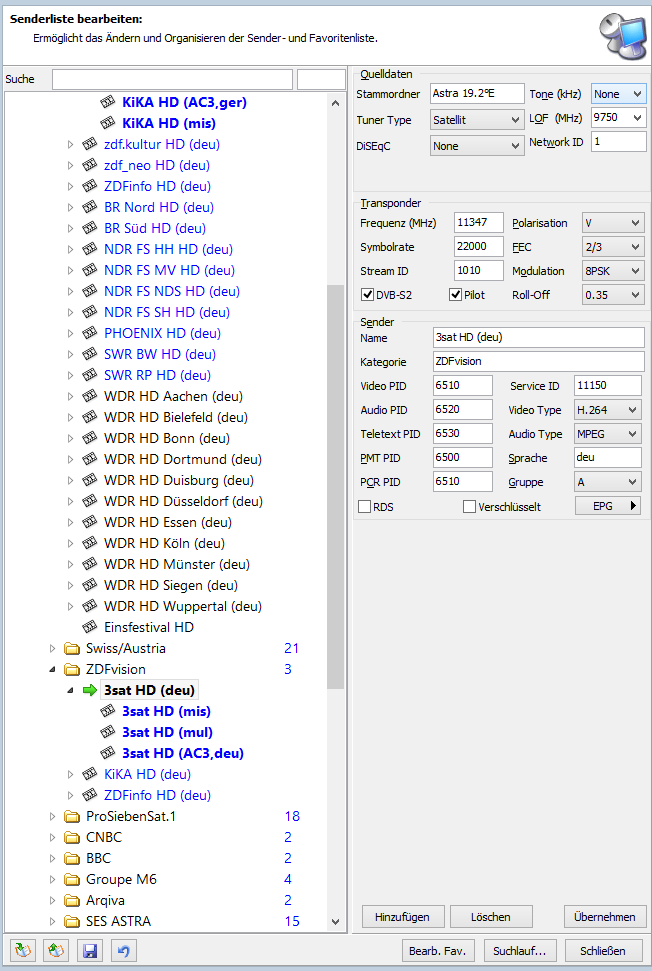The width and height of the screenshot is (652, 971).
Task: Click the film icon beside PHOENIX HD (deu)
Action: point(90,333)
